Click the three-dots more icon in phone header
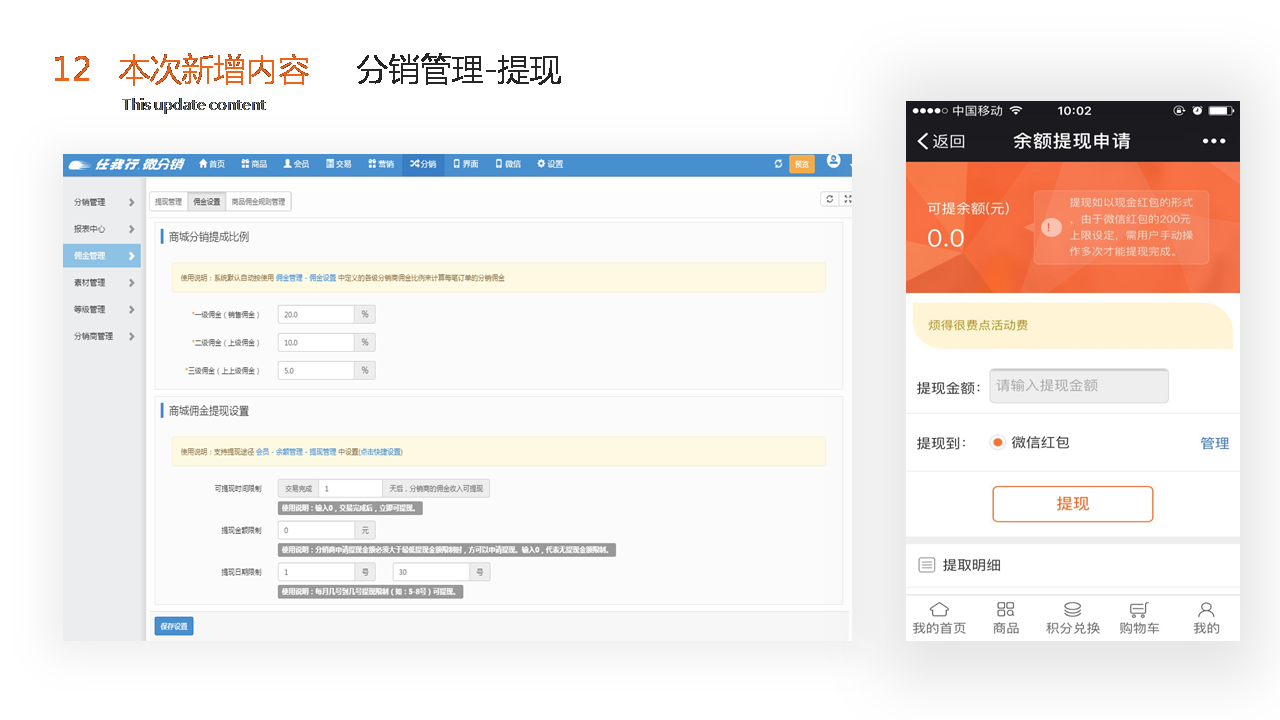Screen dimensions: 1280x720 coord(1214,141)
